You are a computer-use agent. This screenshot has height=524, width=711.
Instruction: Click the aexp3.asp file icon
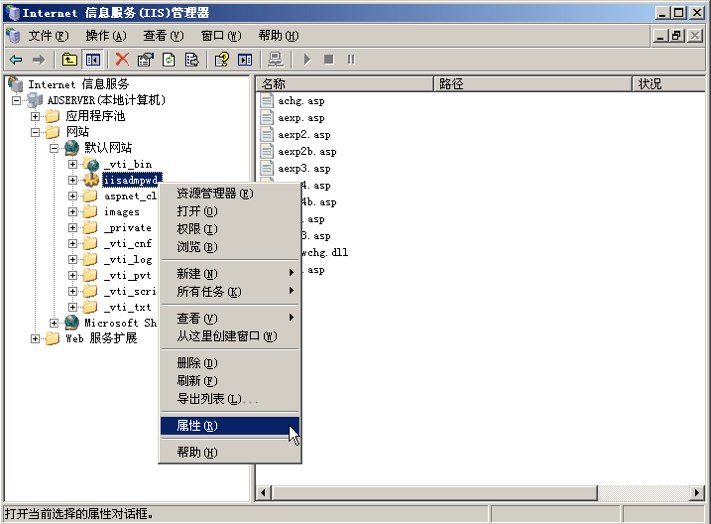point(267,169)
